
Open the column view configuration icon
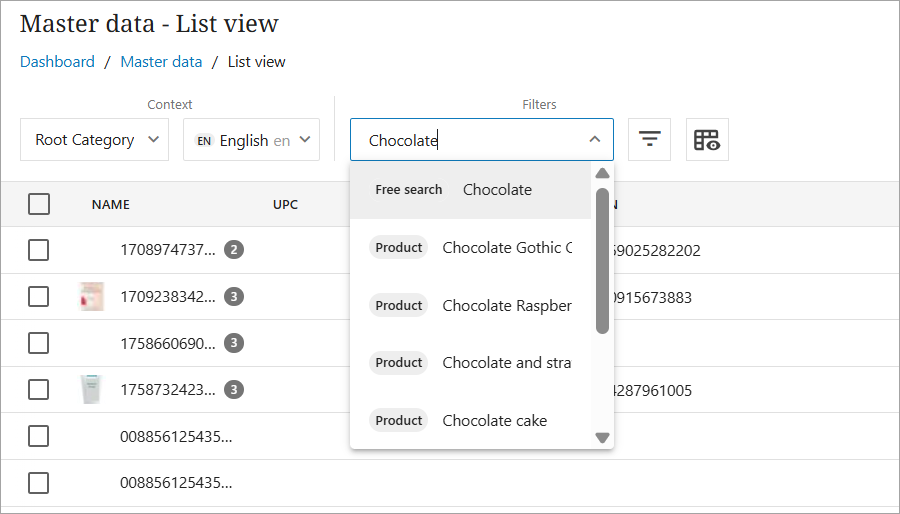(x=707, y=140)
